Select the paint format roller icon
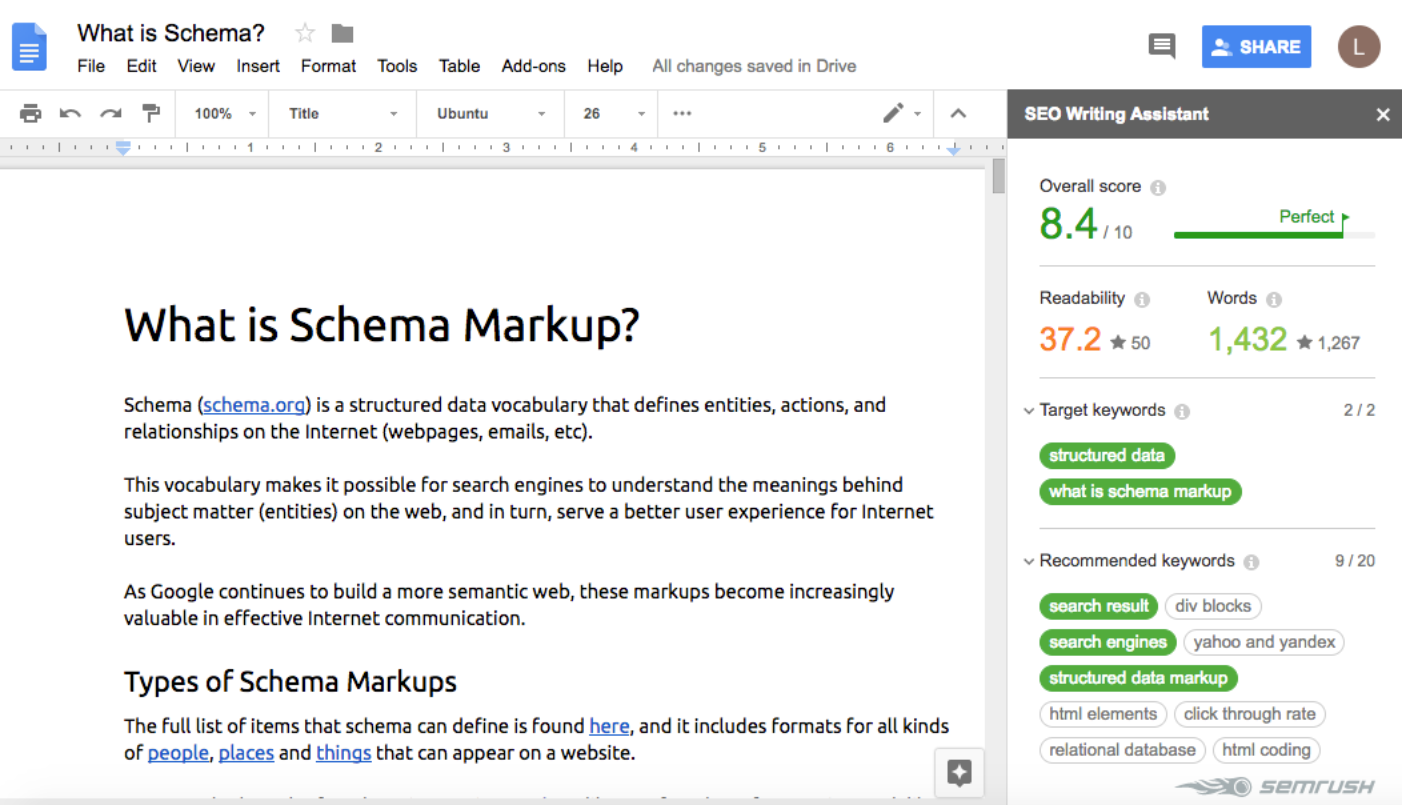1404x806 pixels. click(x=151, y=114)
